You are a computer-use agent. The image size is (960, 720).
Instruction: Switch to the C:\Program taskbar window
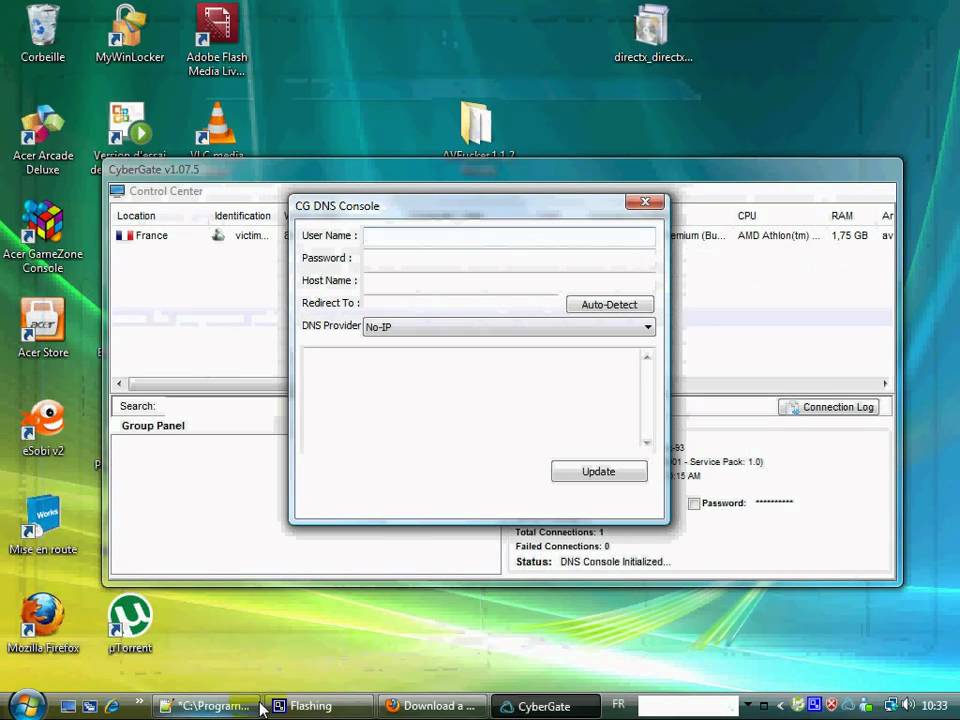click(x=206, y=706)
